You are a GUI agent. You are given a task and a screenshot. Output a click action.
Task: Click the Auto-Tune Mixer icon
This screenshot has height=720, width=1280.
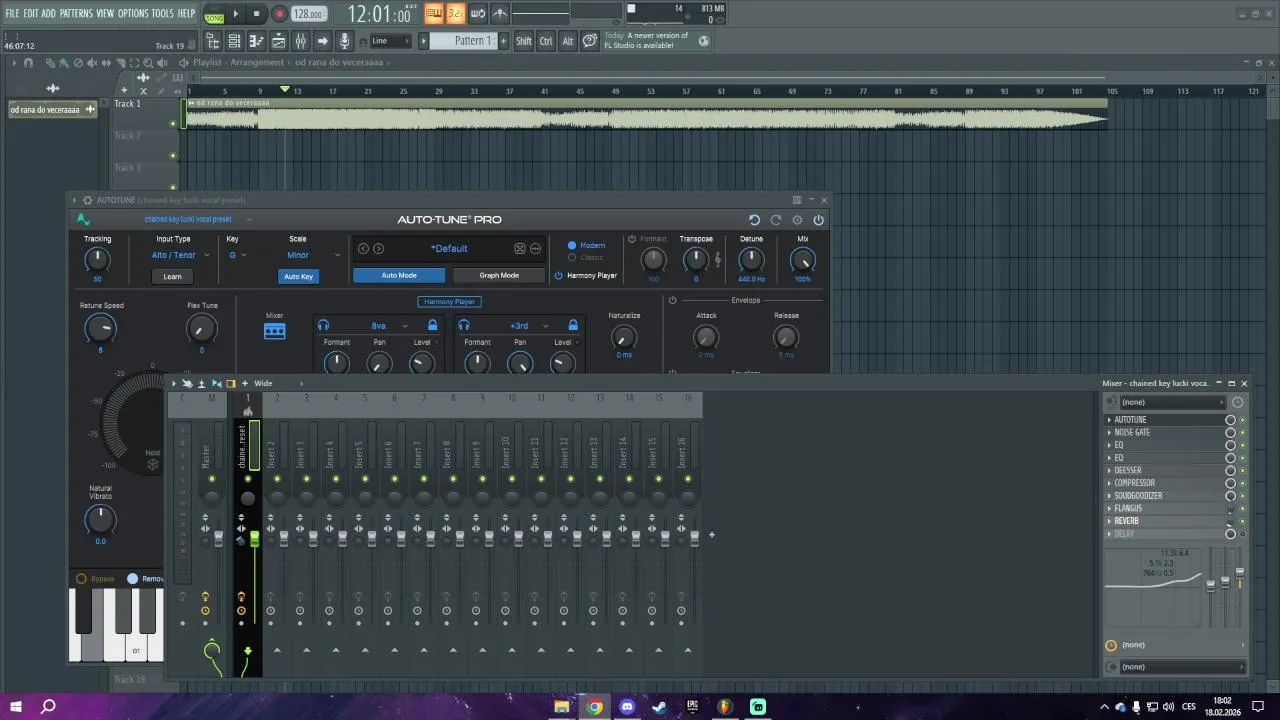(274, 331)
